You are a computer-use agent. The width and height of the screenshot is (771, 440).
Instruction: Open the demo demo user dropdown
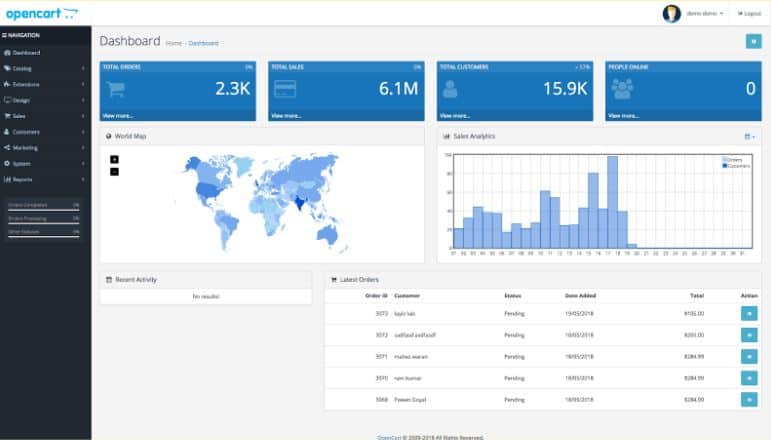pyautogui.click(x=705, y=13)
